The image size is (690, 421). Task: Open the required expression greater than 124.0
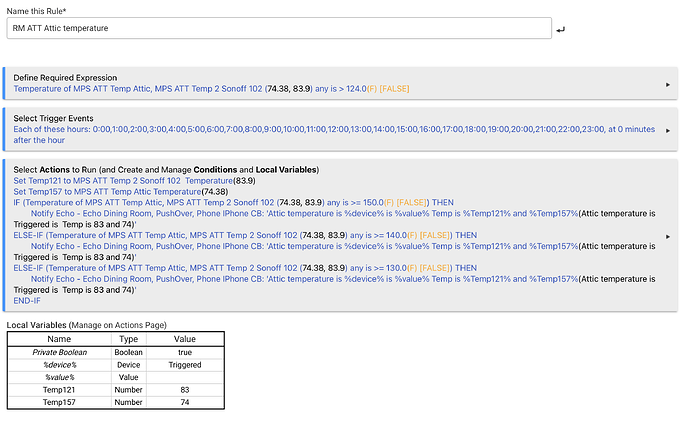tap(210, 89)
